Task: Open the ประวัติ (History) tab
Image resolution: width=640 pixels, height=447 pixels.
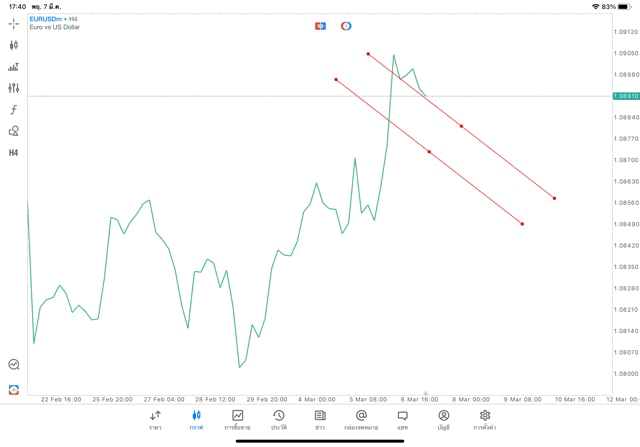Action: pos(279,419)
